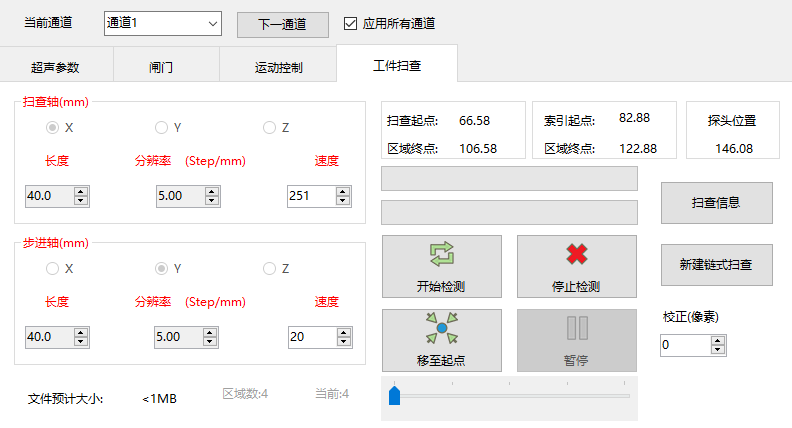Viewport: 792px width, 428px height.
Task: Click the 暂停 pause icon button
Action: [x=576, y=340]
